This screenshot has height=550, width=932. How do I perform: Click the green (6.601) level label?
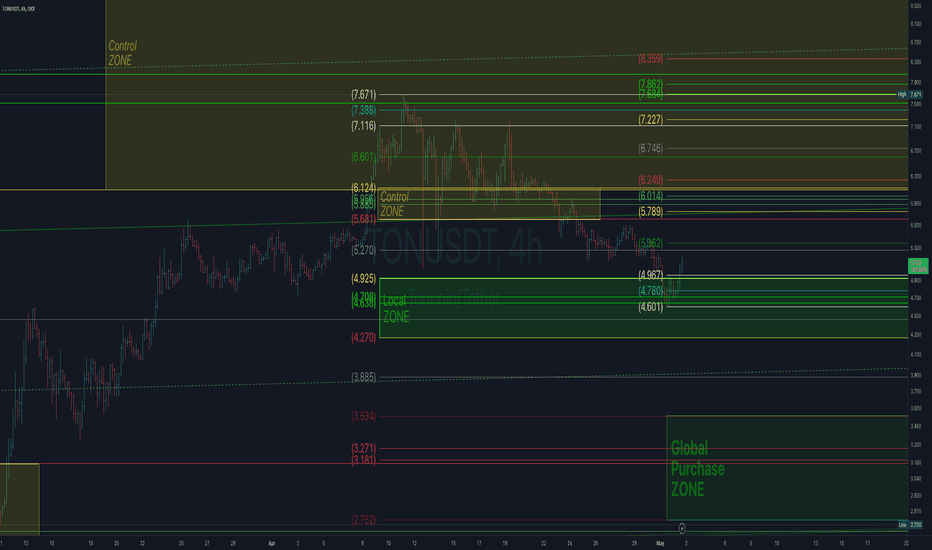[363, 157]
